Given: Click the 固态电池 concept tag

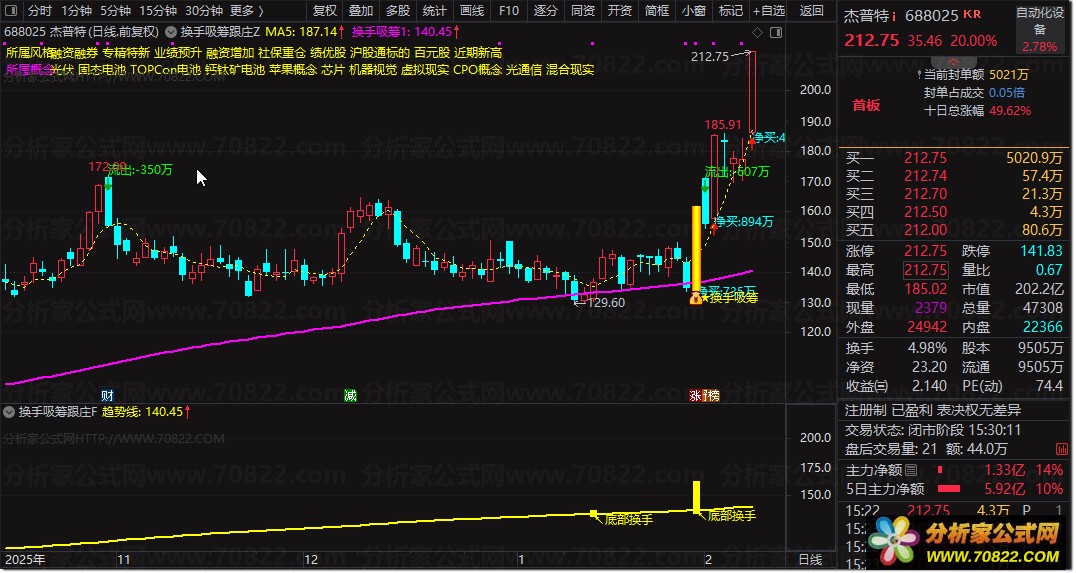Looking at the screenshot, I should [102, 70].
